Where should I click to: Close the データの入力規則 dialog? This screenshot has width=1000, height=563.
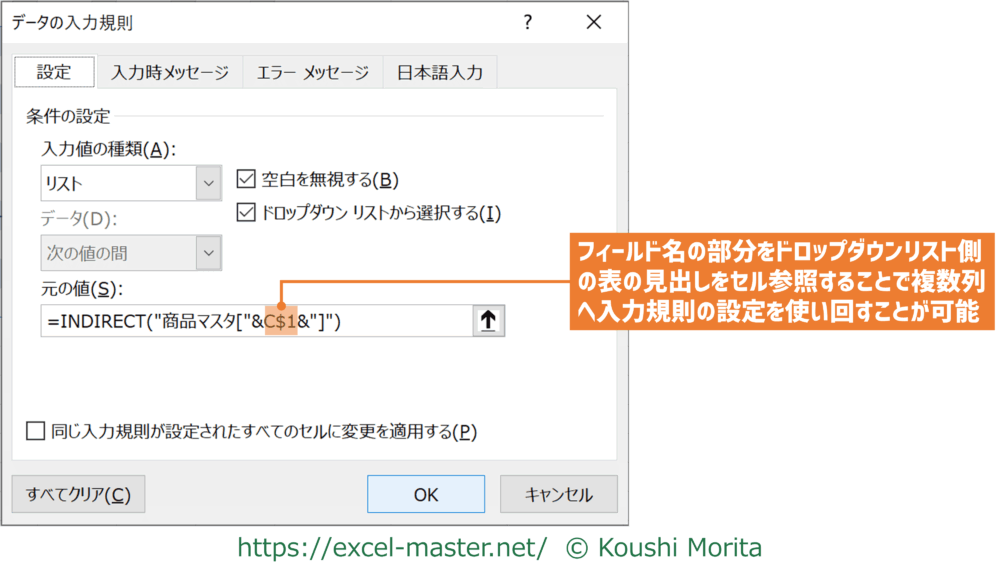point(594,23)
